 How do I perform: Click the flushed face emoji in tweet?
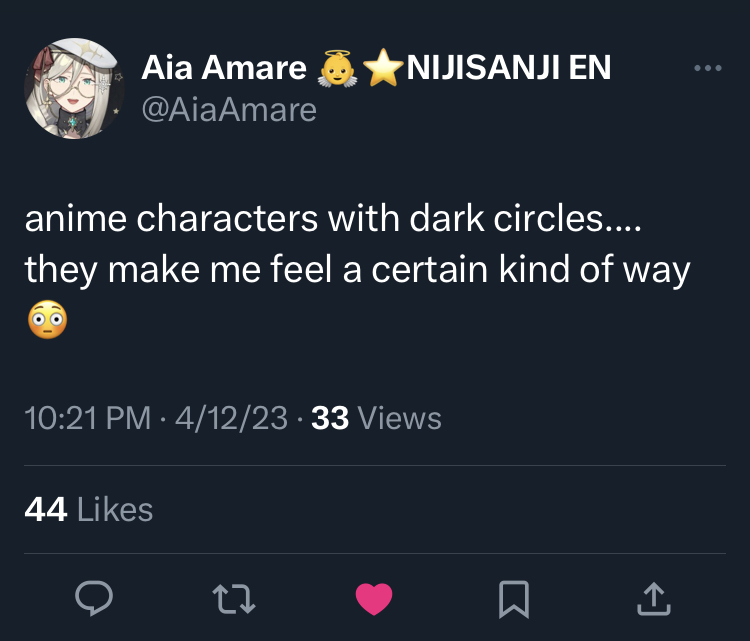tap(46, 321)
